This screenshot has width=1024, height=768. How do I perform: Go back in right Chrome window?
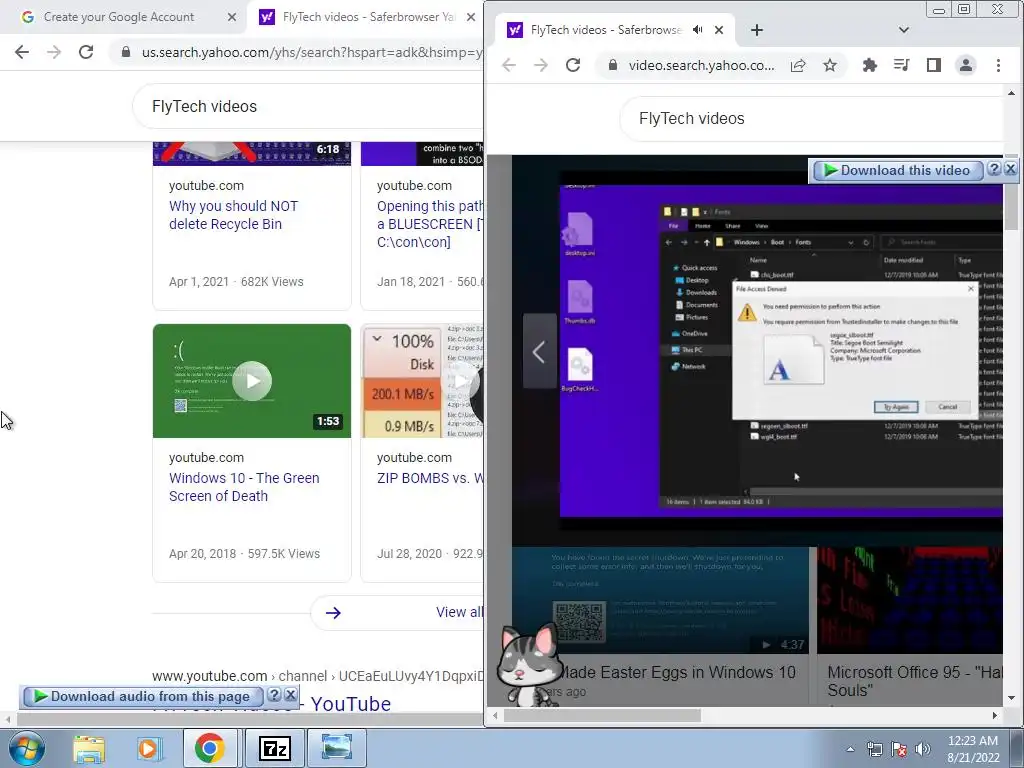point(509,65)
